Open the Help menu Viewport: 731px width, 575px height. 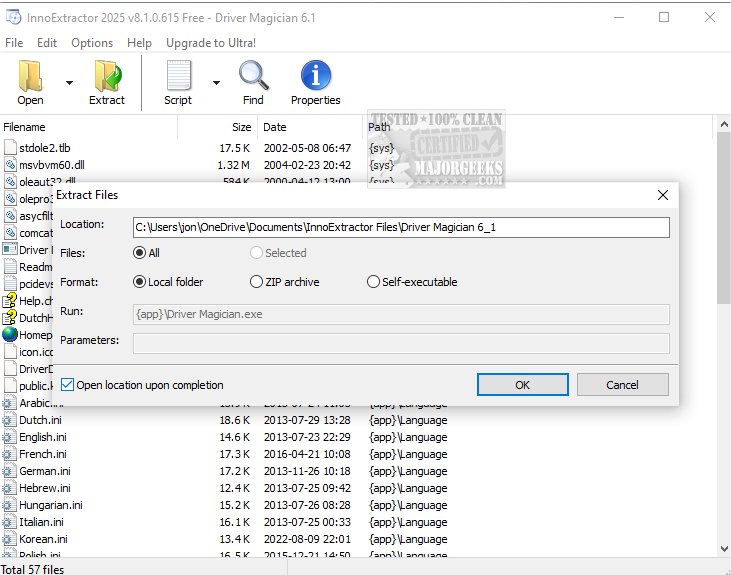tap(139, 43)
